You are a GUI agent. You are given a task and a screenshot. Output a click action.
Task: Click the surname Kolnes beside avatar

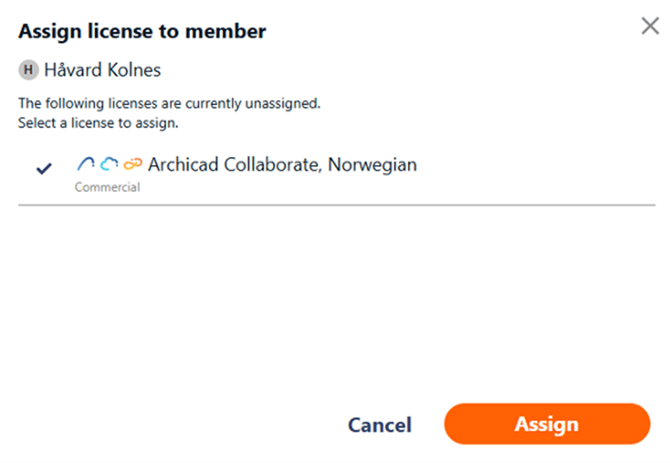[x=132, y=71]
